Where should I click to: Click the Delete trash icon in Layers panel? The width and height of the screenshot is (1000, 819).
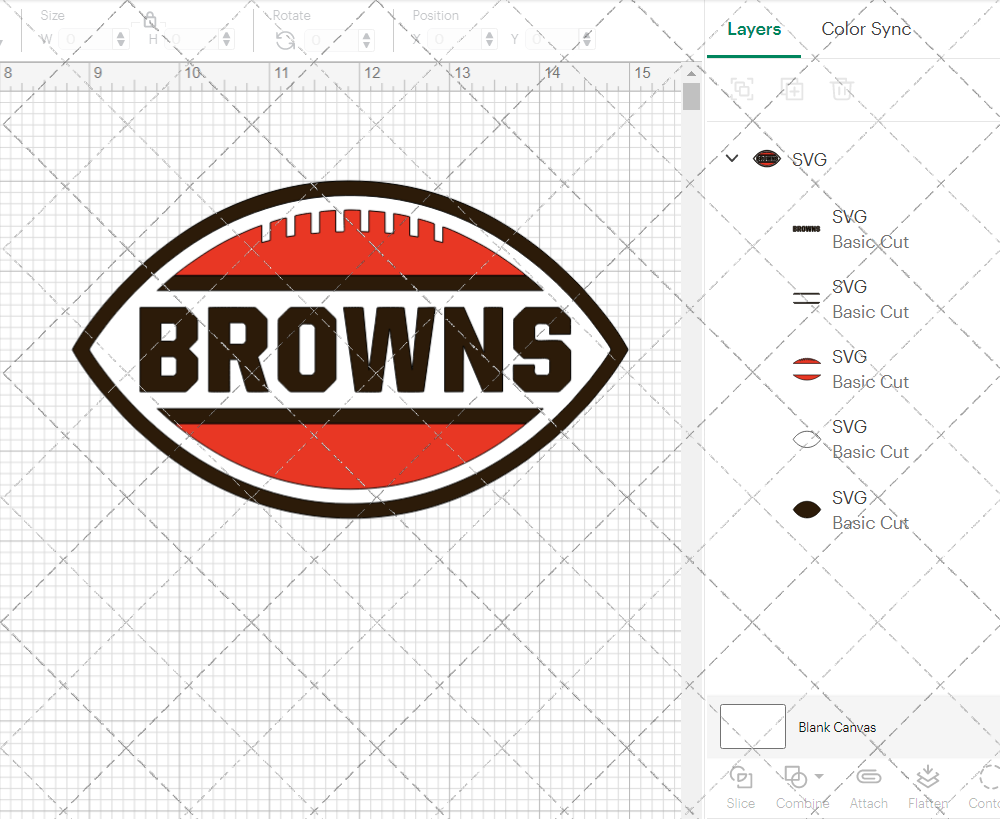pyautogui.click(x=842, y=89)
